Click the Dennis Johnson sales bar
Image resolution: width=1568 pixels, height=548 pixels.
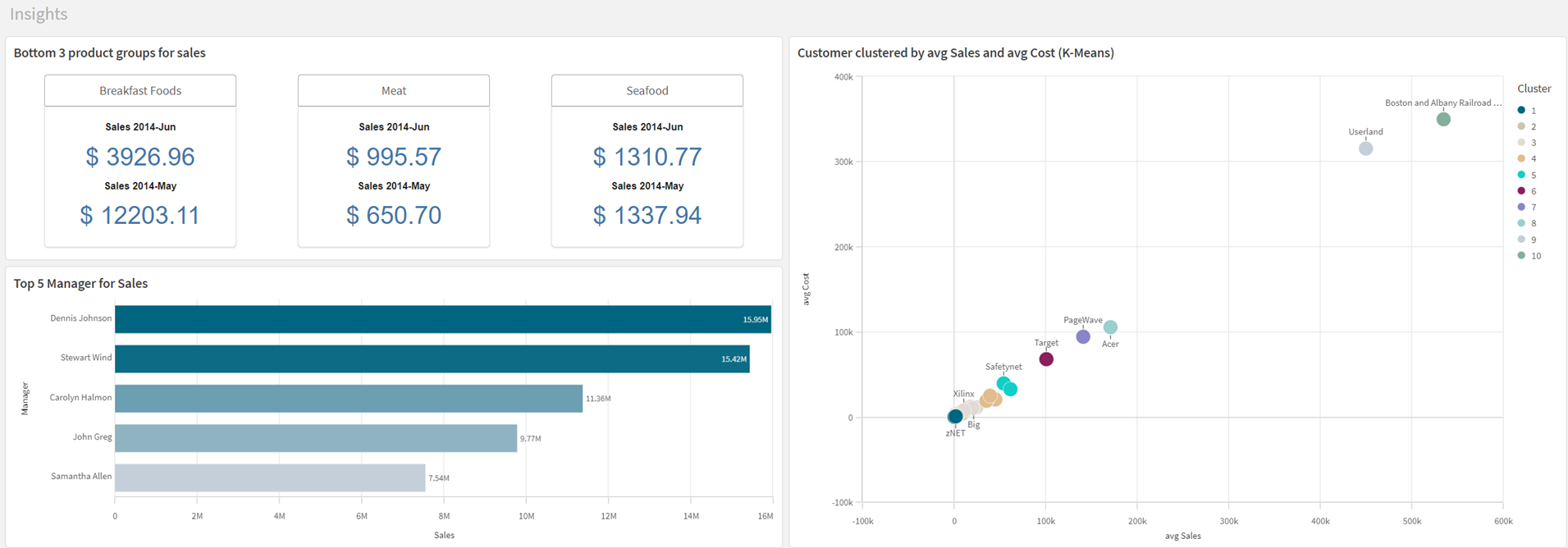point(442,319)
